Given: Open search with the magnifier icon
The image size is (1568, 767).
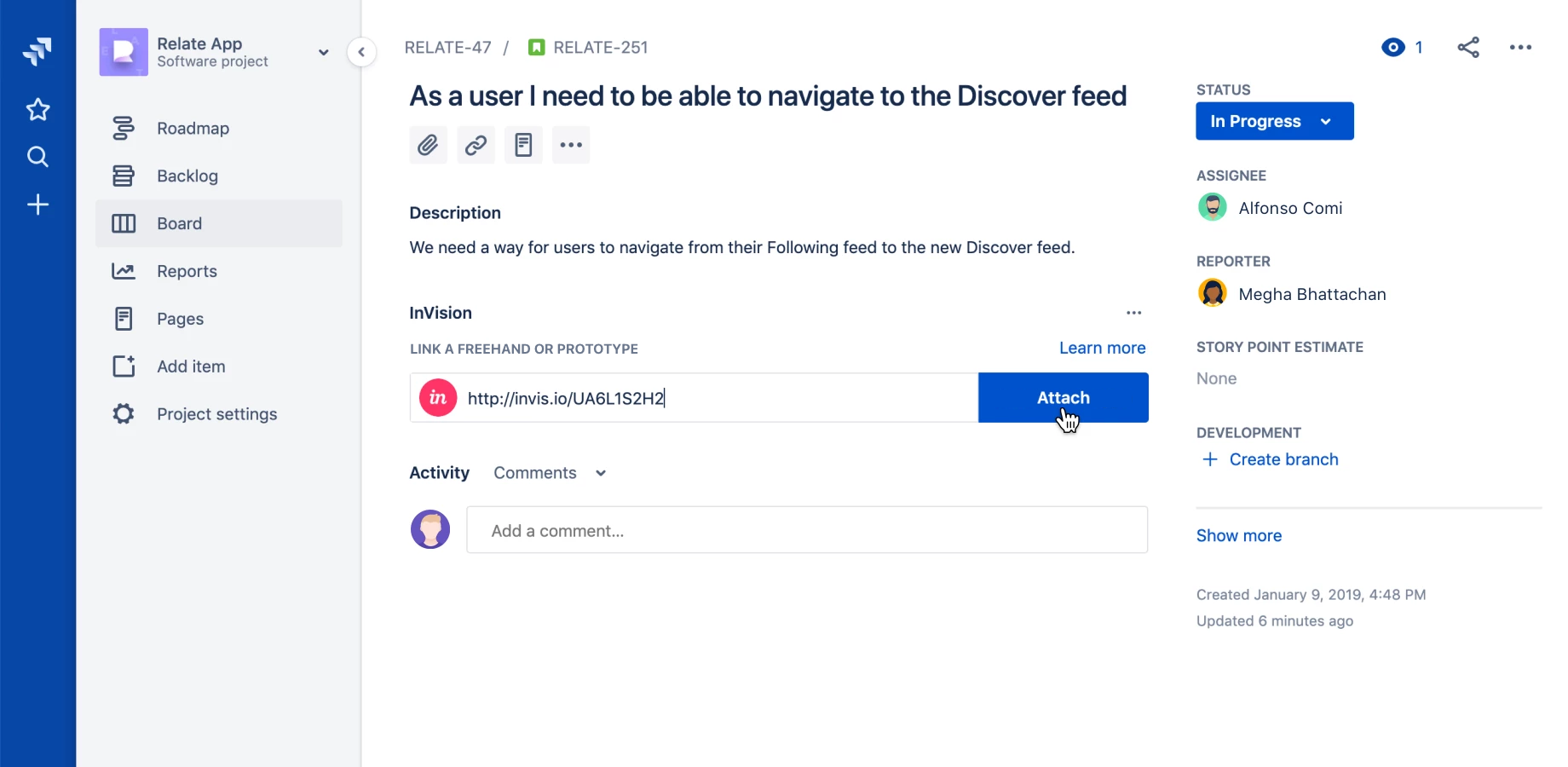Looking at the screenshot, I should (x=37, y=157).
